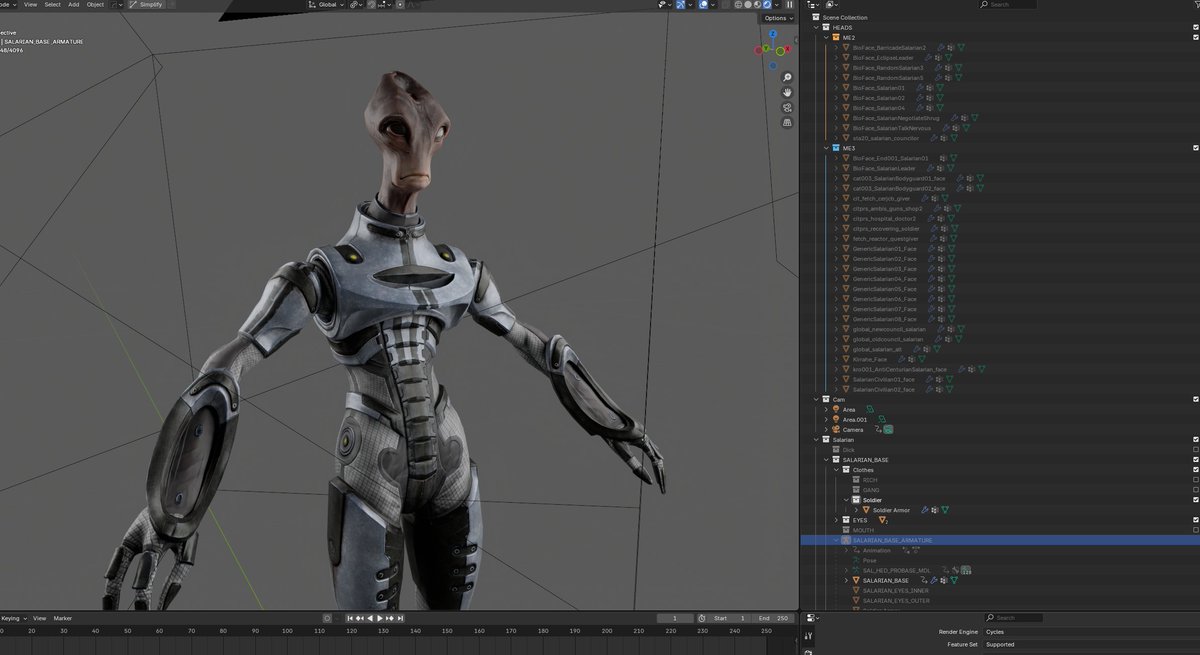Jump to previous keyframe
Image resolution: width=1200 pixels, height=655 pixels.
[359, 618]
